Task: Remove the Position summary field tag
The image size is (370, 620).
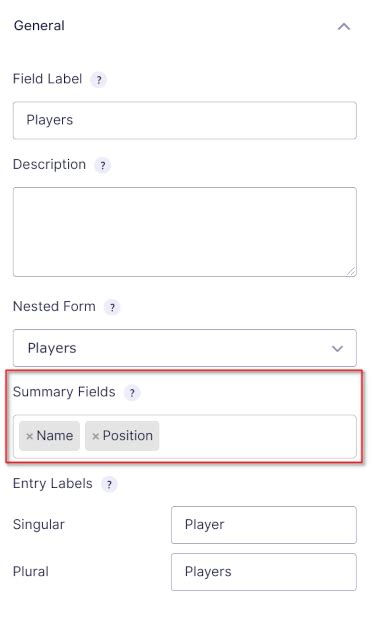Action: pyautogui.click(x=95, y=437)
